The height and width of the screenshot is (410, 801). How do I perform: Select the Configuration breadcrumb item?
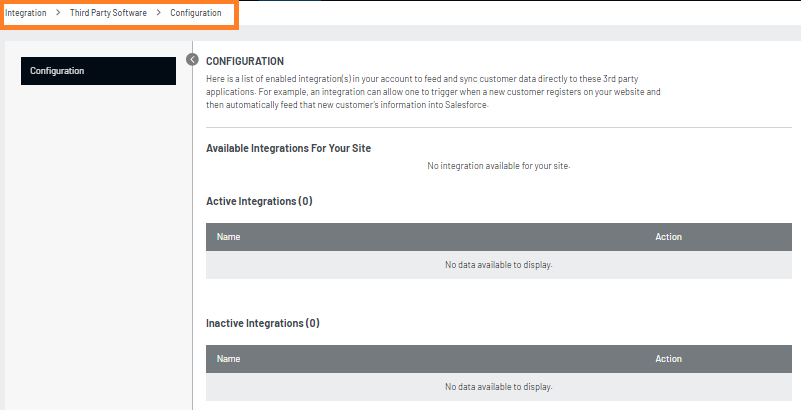tap(196, 13)
